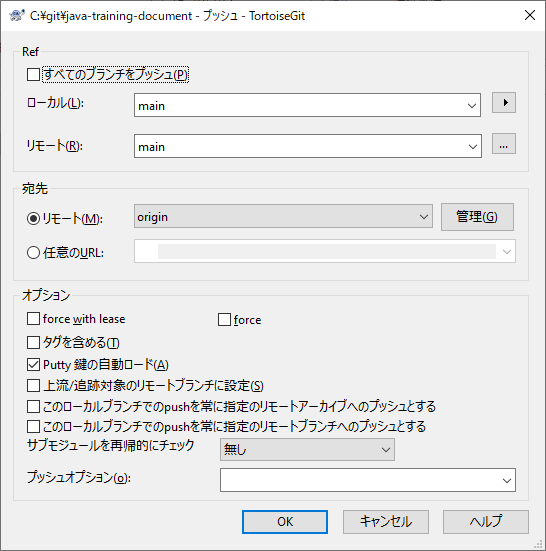The image size is (546, 551).
Task: Open remote branch browser with ellipsis button
Action: pos(504,144)
